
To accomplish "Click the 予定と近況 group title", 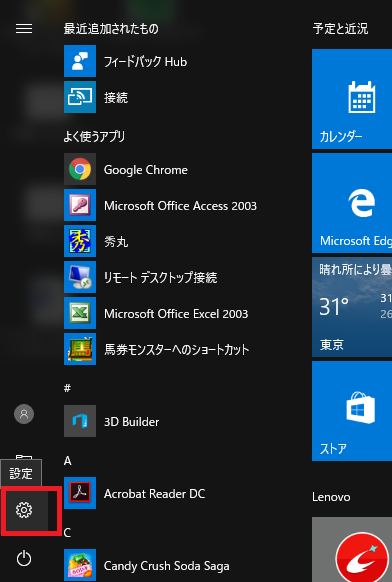I will 340,29.
